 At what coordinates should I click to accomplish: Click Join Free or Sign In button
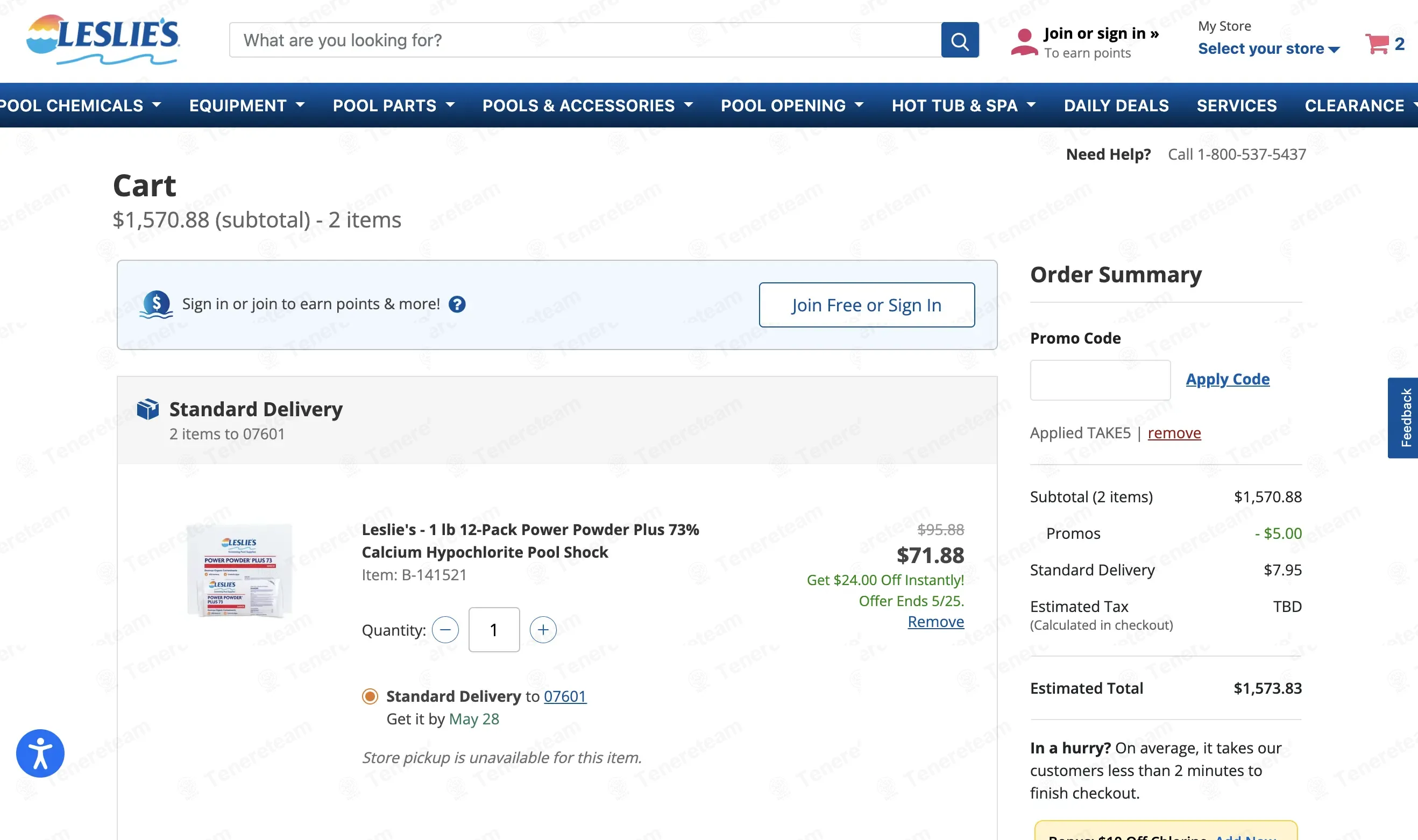867,305
